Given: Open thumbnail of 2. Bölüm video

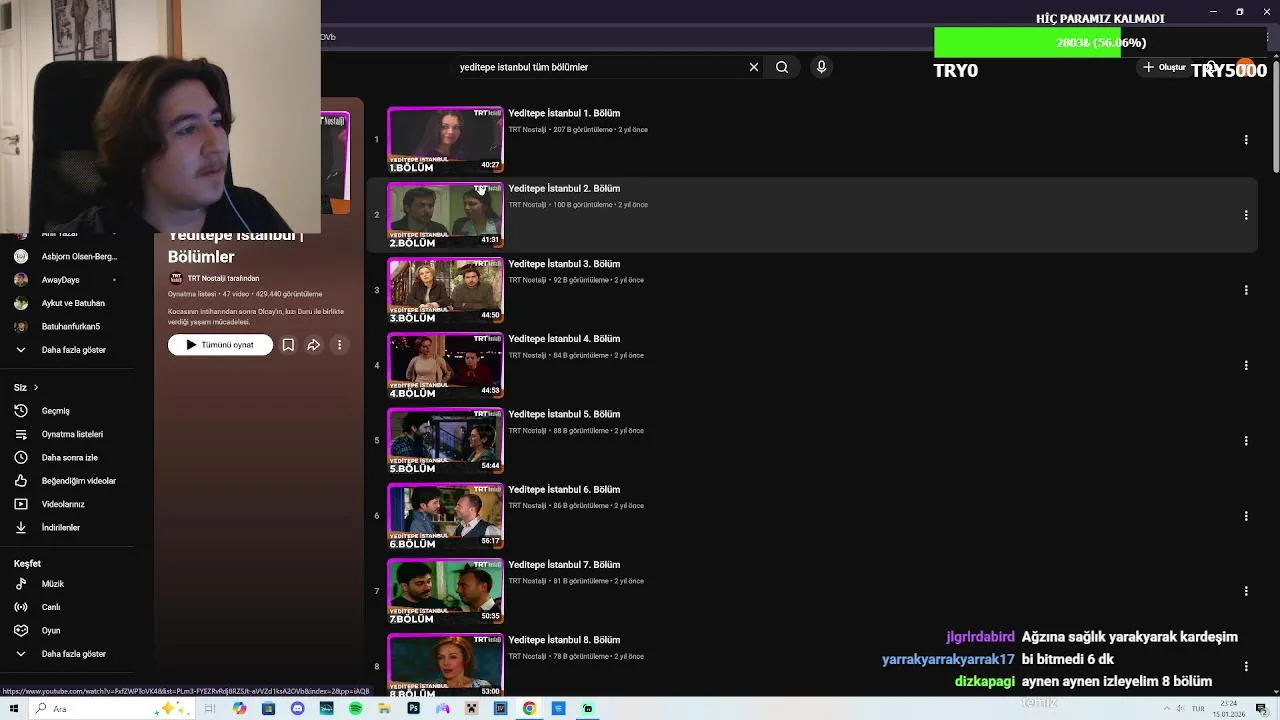Looking at the screenshot, I should point(446,215).
